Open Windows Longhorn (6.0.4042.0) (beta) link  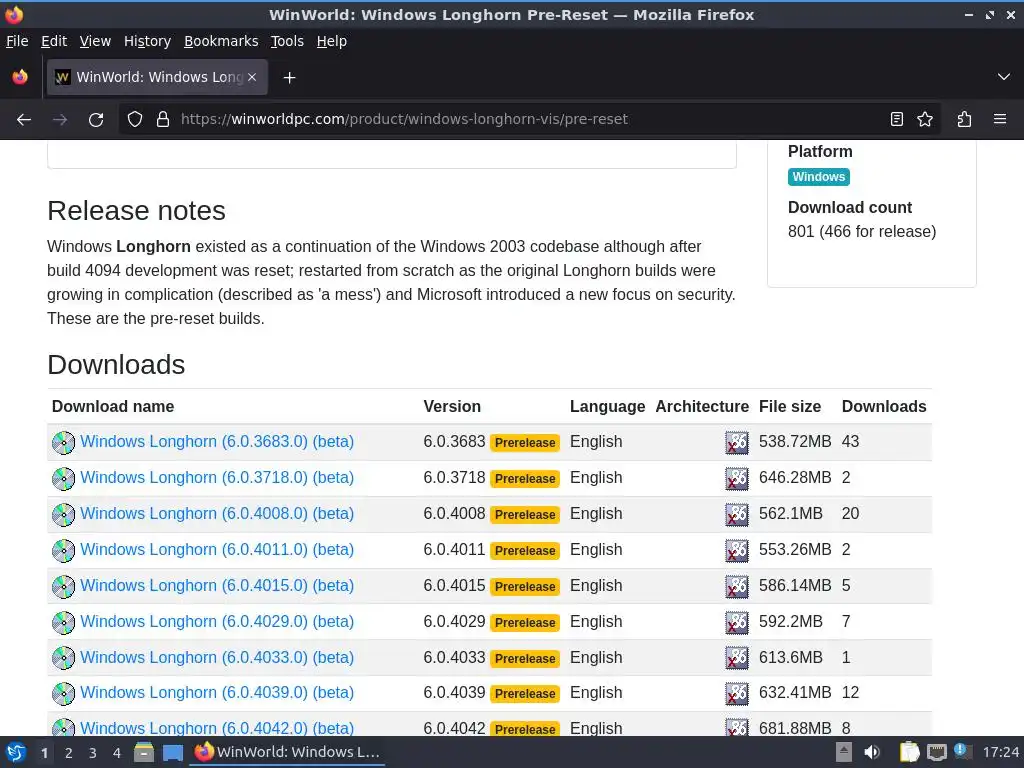coord(217,728)
